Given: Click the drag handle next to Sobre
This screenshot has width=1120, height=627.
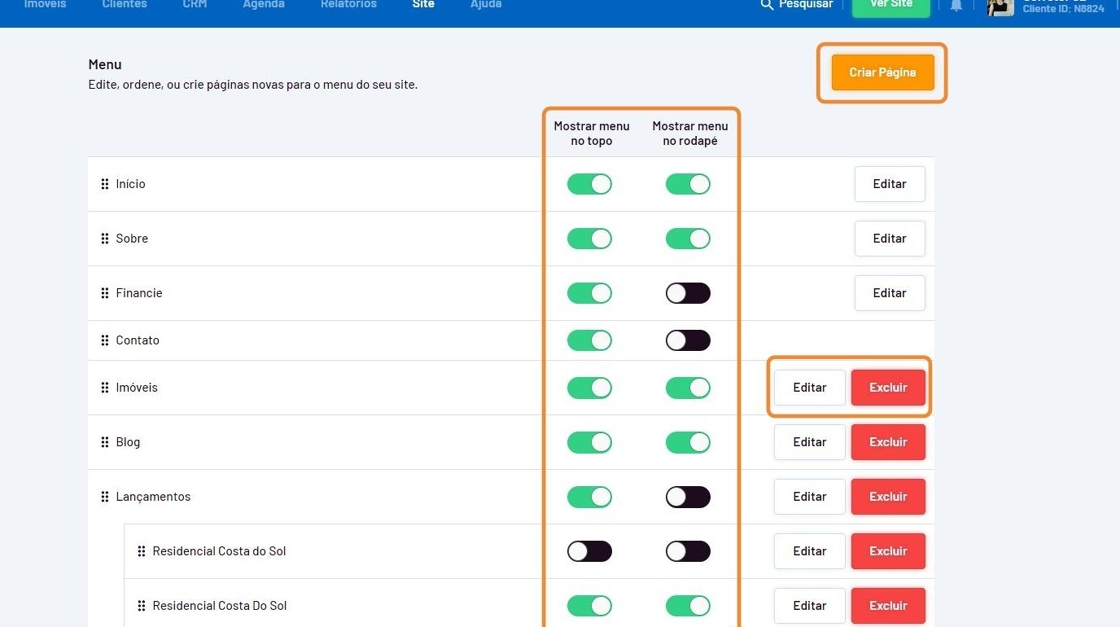Looking at the screenshot, I should (x=105, y=239).
